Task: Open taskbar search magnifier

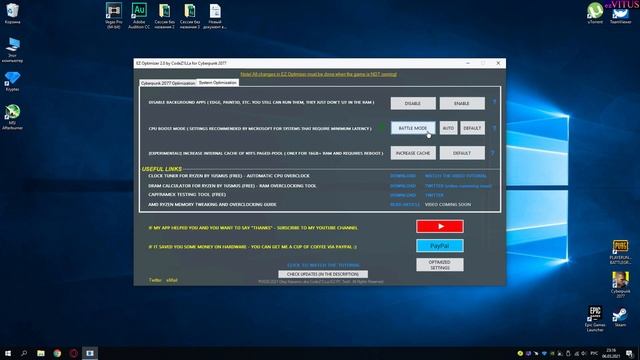Action: click(24, 353)
